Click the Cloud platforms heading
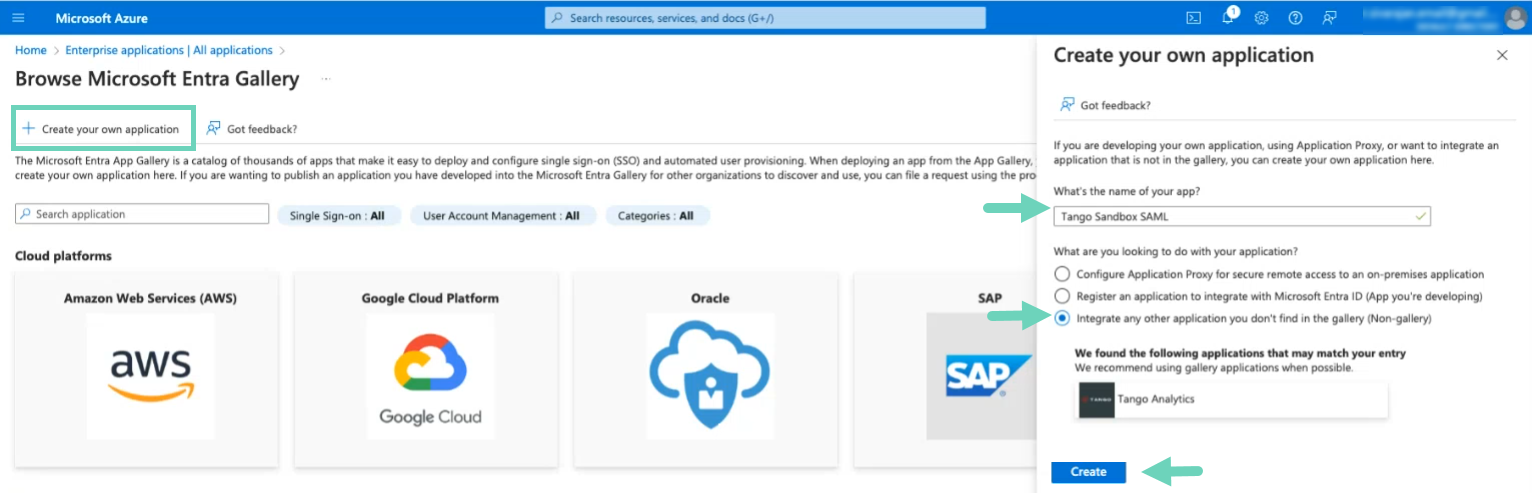The height and width of the screenshot is (493, 1532). pyautogui.click(x=63, y=256)
